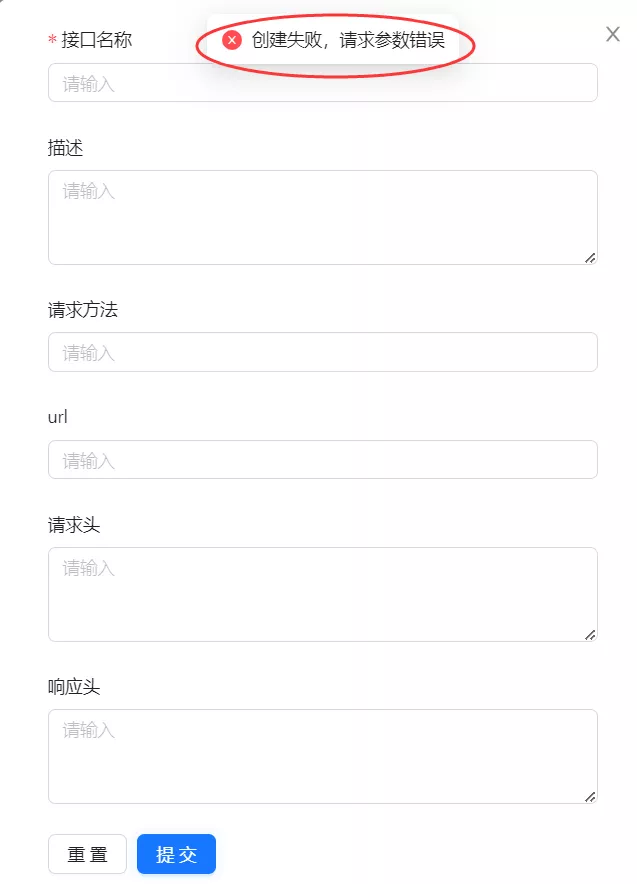Click the 请求方法 field label
Viewport: 637px width, 884px height.
pos(83,310)
